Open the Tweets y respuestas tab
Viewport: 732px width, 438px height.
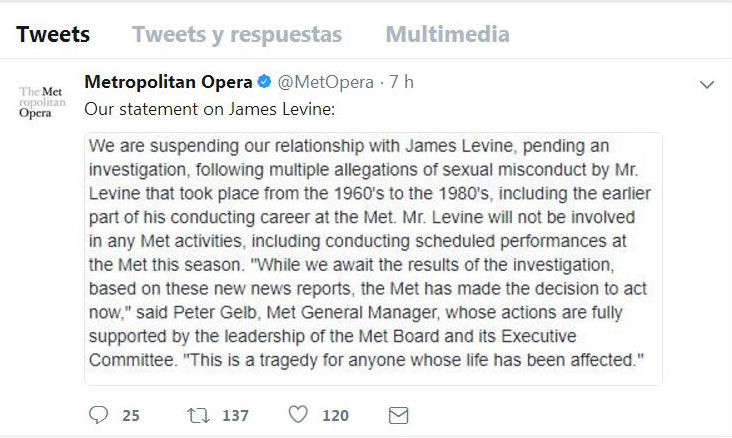(237, 34)
